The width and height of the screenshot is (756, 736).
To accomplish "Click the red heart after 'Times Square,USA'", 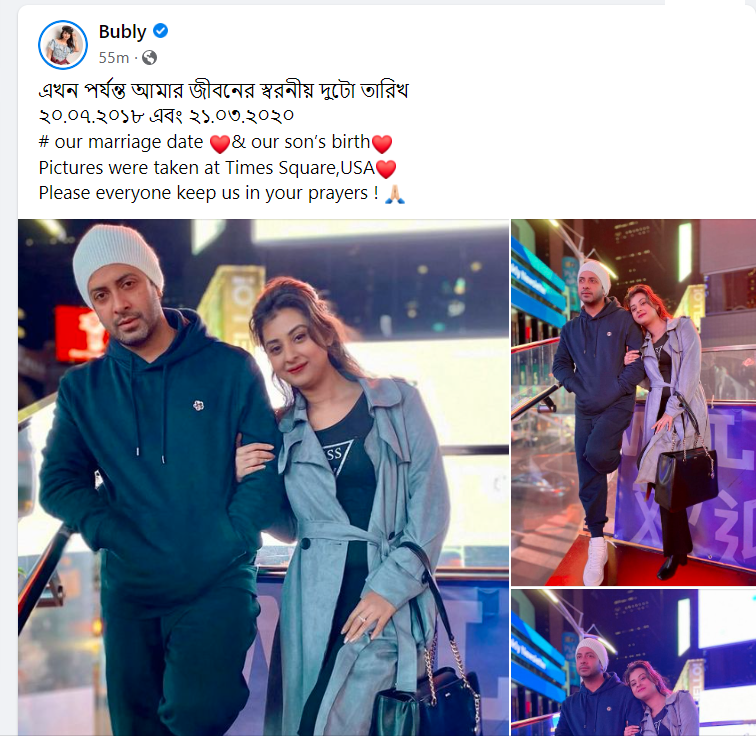I will (386, 169).
